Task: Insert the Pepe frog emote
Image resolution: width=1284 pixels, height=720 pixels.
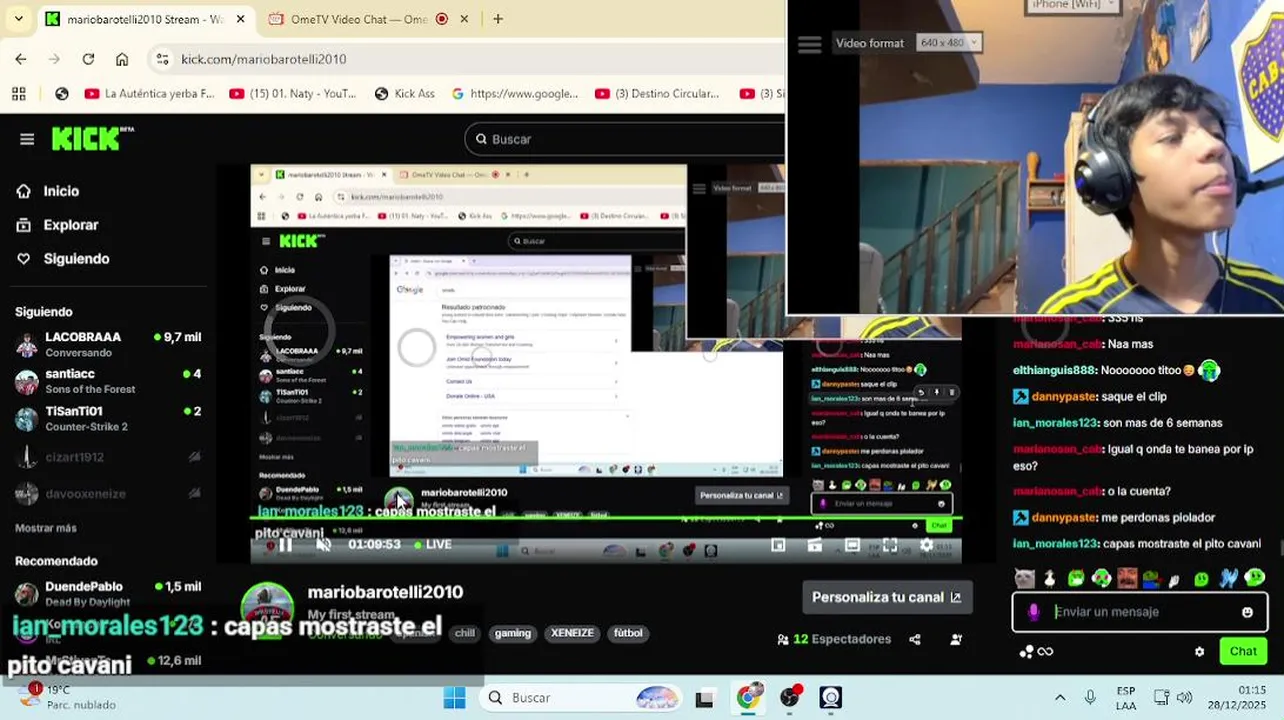Action: (1152, 578)
